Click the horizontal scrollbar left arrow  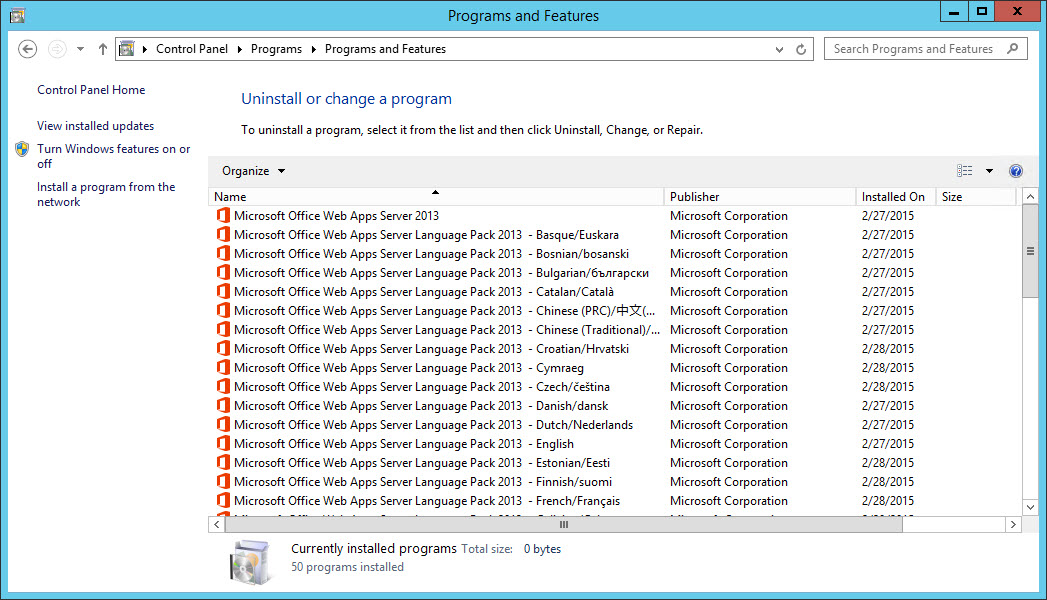(x=216, y=525)
